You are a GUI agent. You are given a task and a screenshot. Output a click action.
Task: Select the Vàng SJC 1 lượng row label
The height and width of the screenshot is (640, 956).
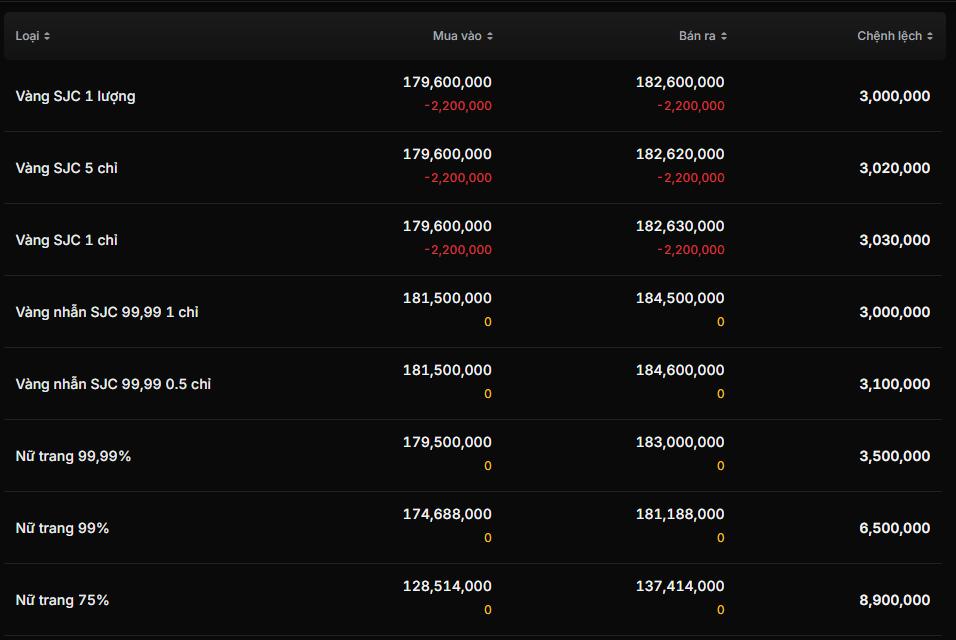[75, 96]
